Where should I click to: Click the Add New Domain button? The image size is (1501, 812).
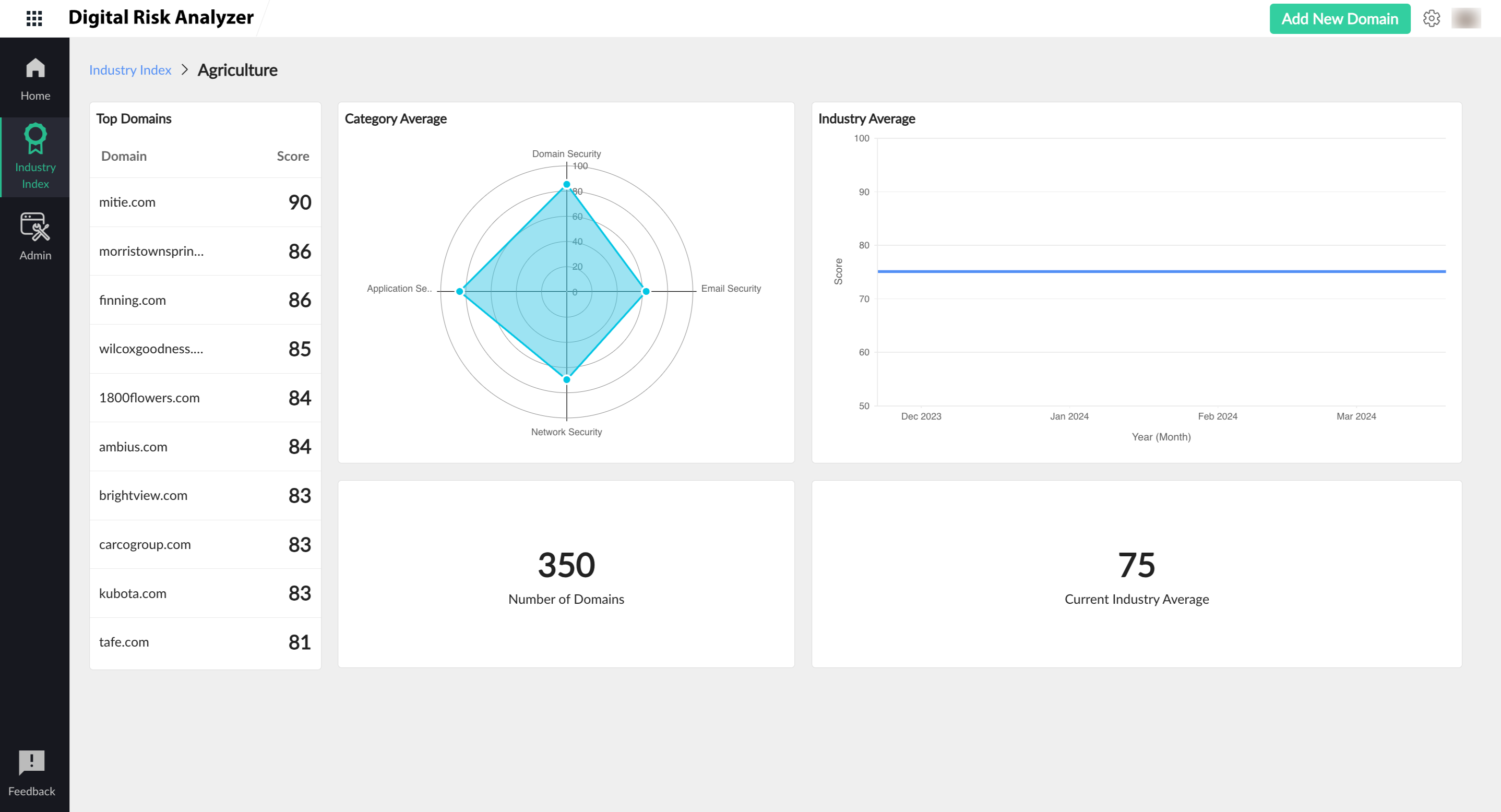(1339, 19)
